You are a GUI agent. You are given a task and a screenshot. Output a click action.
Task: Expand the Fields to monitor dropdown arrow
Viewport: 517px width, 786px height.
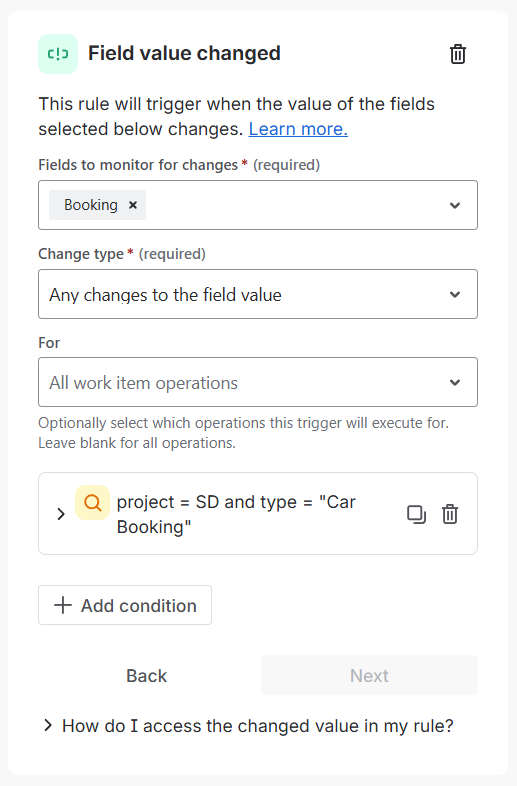(455, 205)
